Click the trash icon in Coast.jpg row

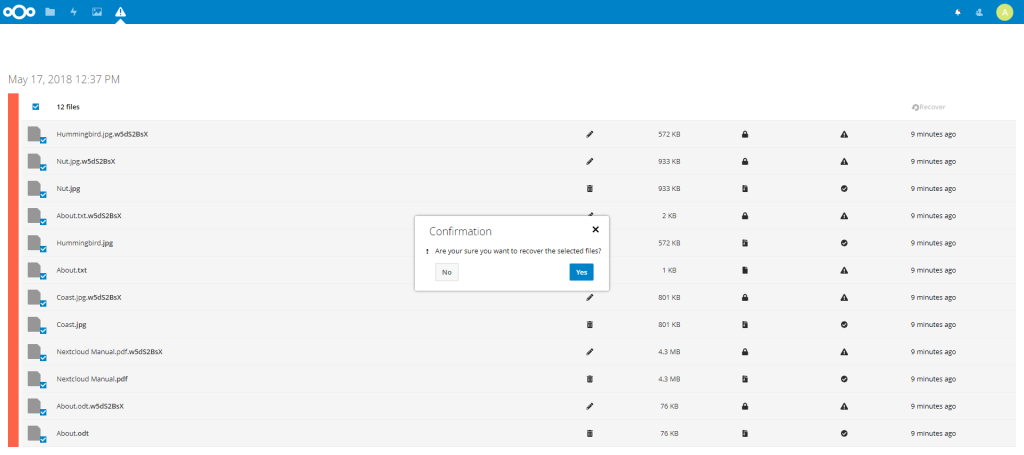point(590,324)
